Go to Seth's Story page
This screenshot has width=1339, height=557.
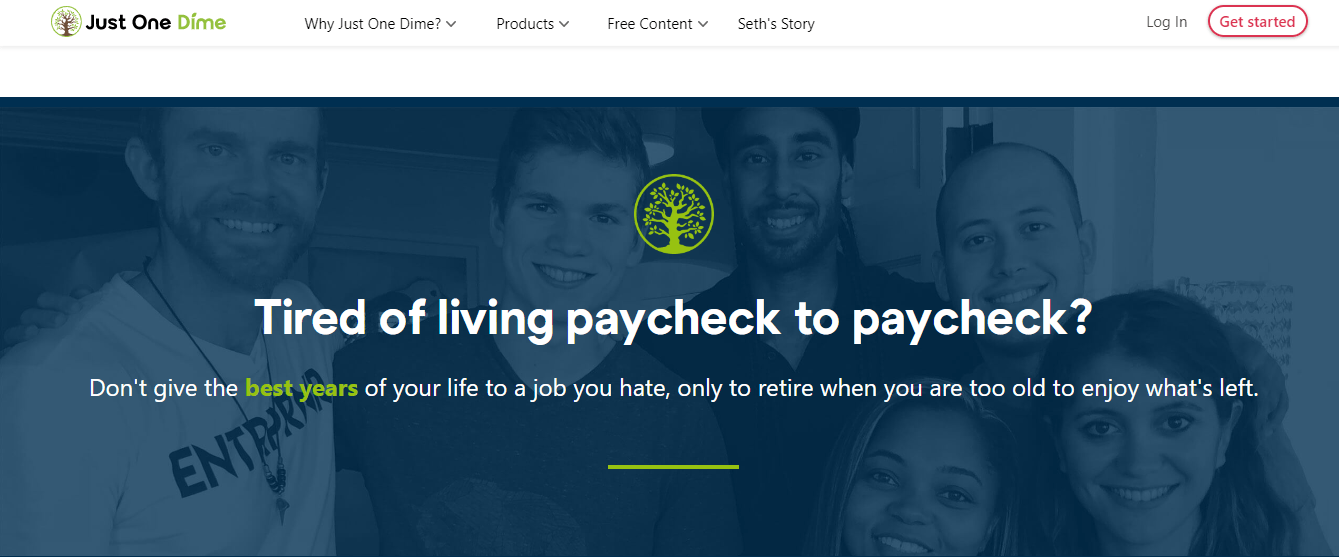pos(776,24)
